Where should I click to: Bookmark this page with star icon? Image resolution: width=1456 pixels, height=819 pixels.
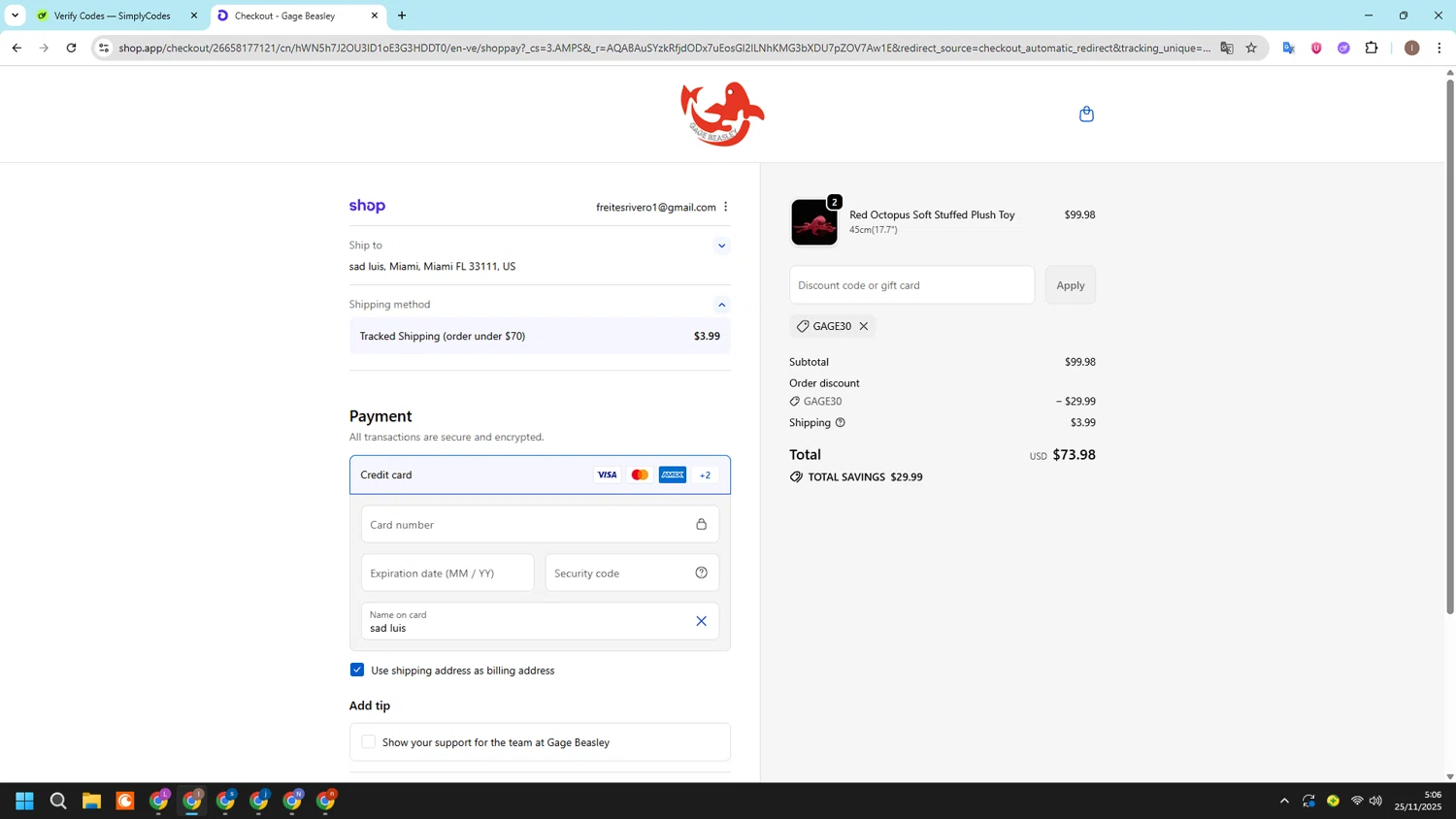click(1251, 48)
